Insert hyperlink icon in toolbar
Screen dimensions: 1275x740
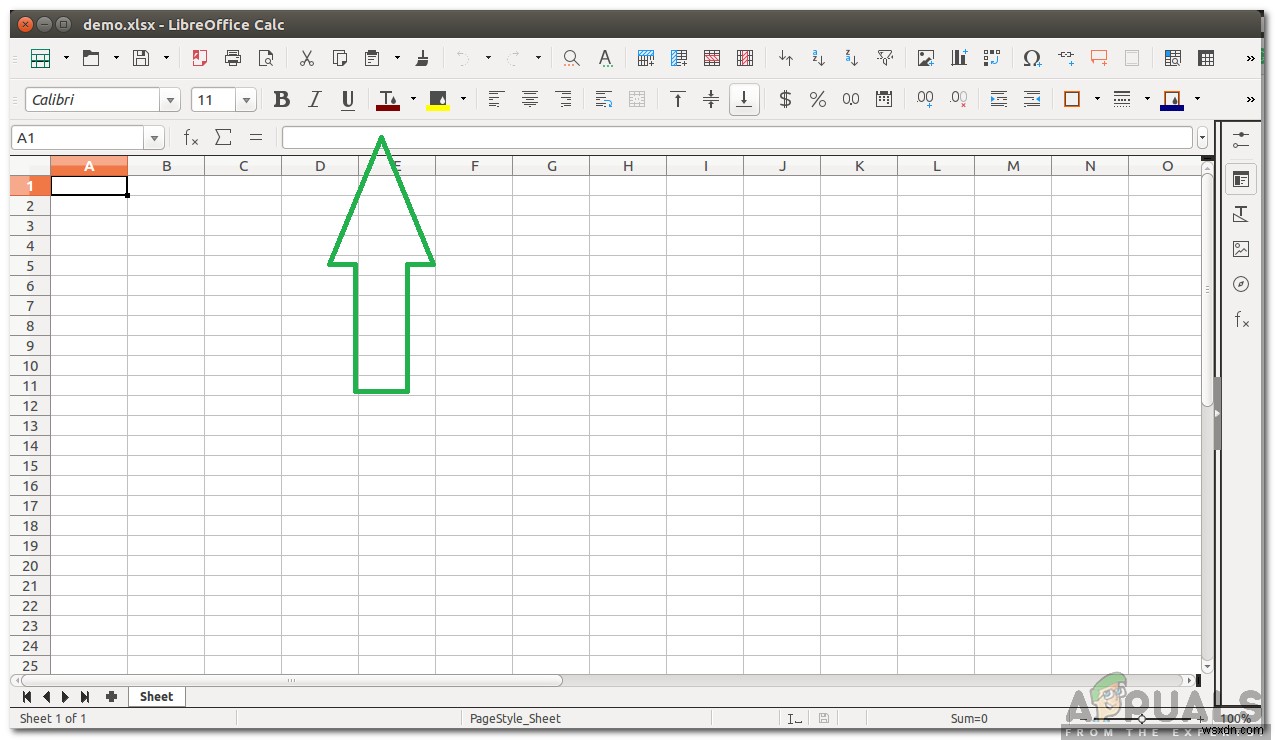pos(1066,58)
